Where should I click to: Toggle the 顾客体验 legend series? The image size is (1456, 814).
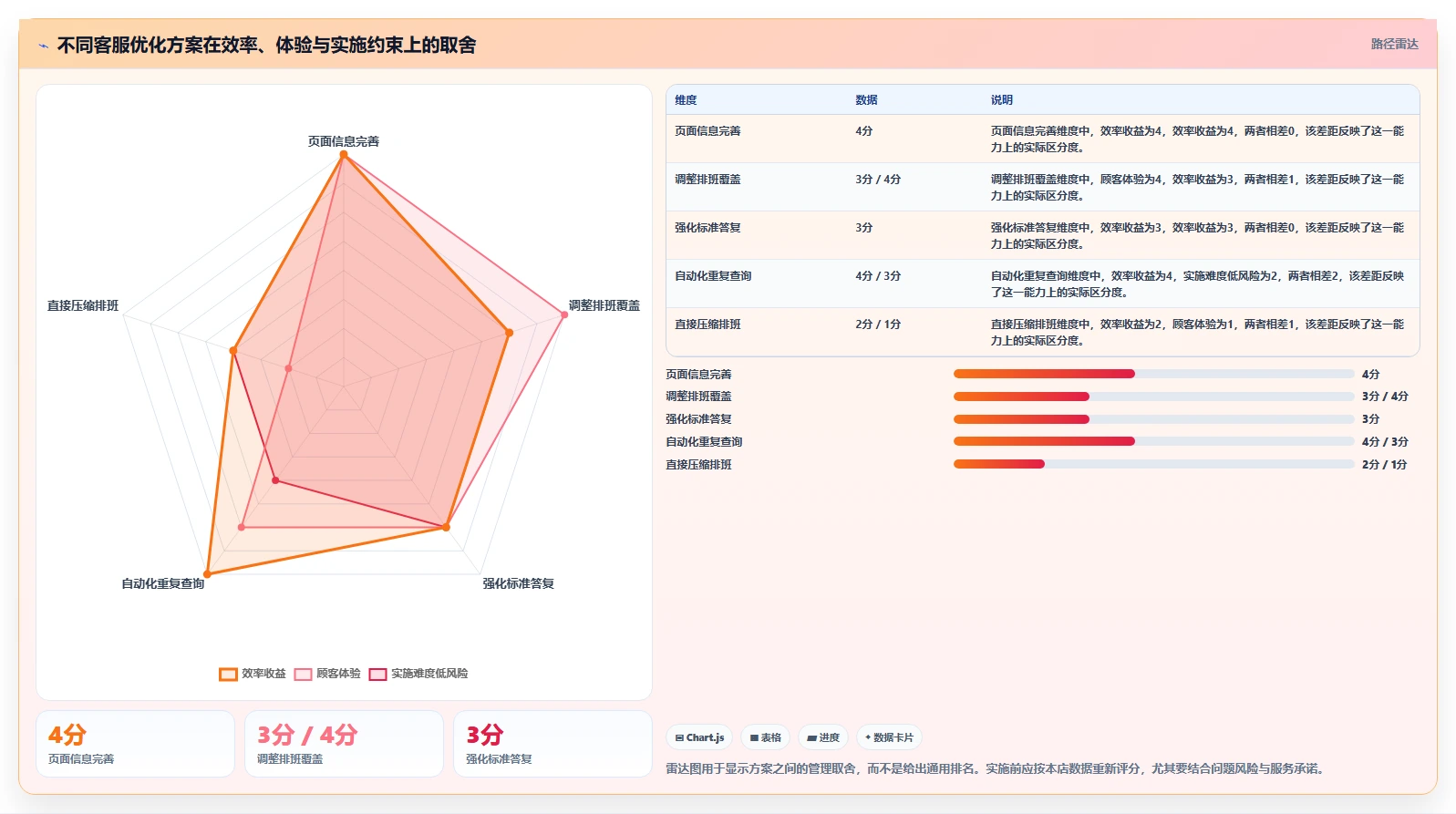click(327, 674)
